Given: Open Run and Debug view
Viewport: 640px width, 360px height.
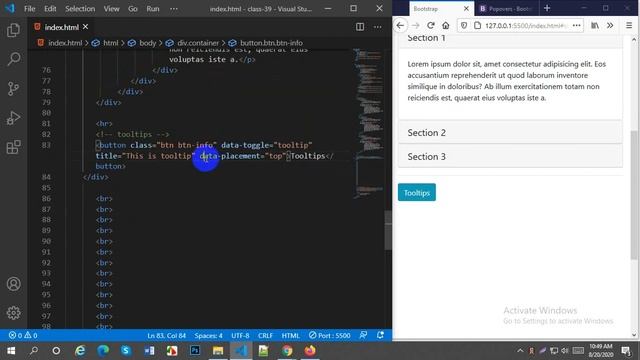Looking at the screenshot, I should 13,118.
